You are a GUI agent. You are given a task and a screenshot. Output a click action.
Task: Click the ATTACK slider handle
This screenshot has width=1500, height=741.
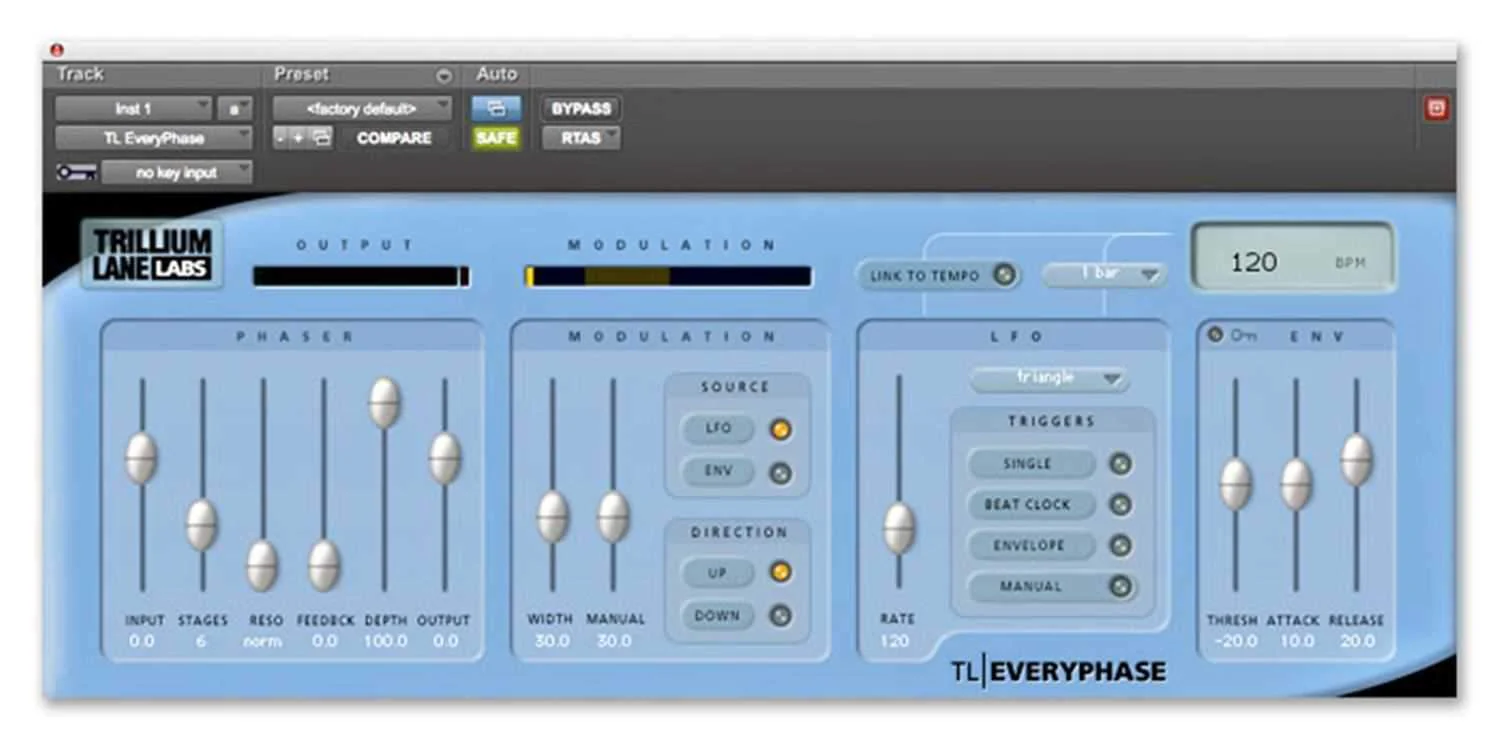click(1297, 484)
